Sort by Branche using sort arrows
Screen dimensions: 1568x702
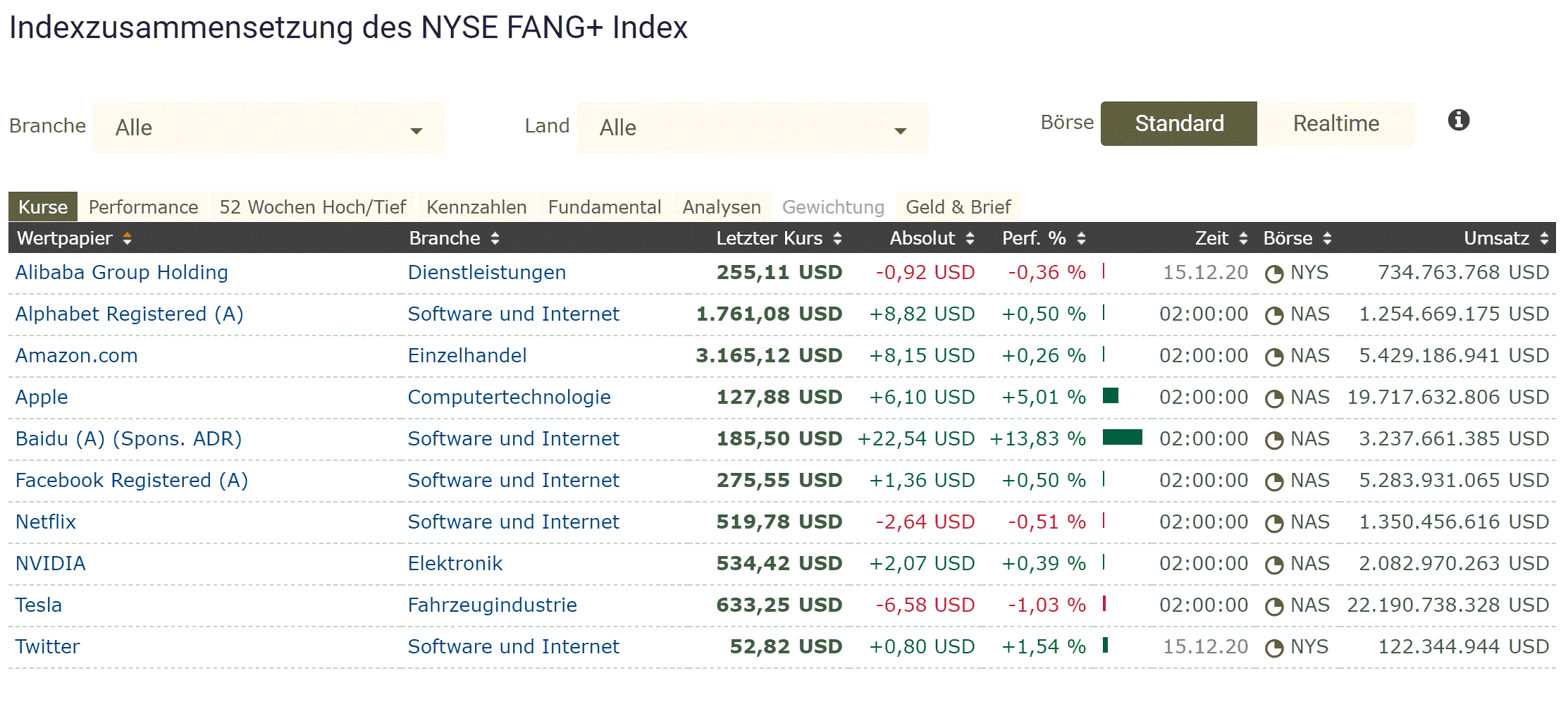tap(495, 239)
